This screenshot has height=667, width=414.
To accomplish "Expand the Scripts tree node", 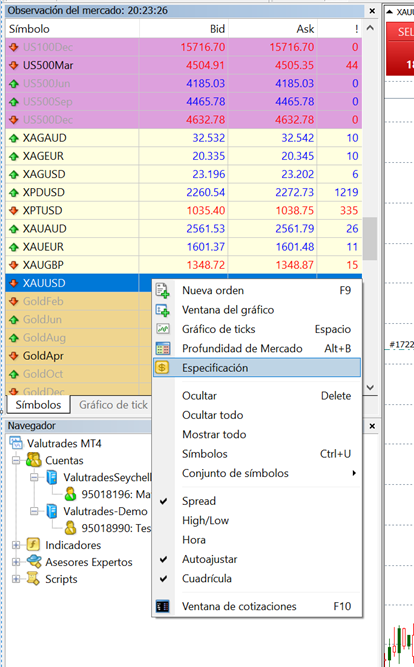I will 16,579.
